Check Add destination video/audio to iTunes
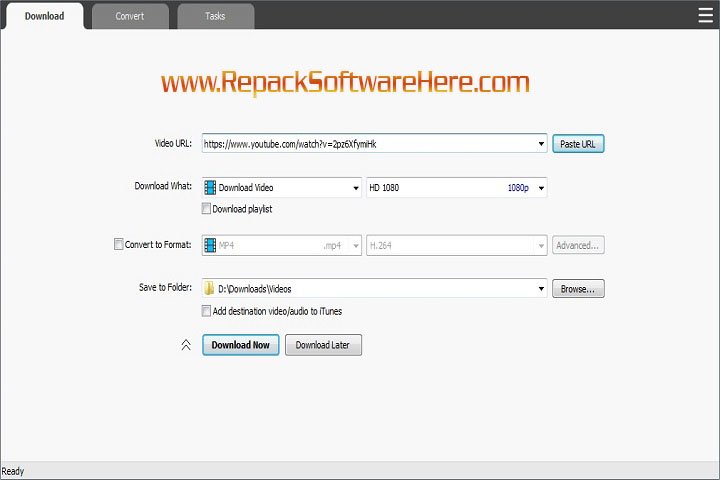This screenshot has width=720, height=480. 206,311
